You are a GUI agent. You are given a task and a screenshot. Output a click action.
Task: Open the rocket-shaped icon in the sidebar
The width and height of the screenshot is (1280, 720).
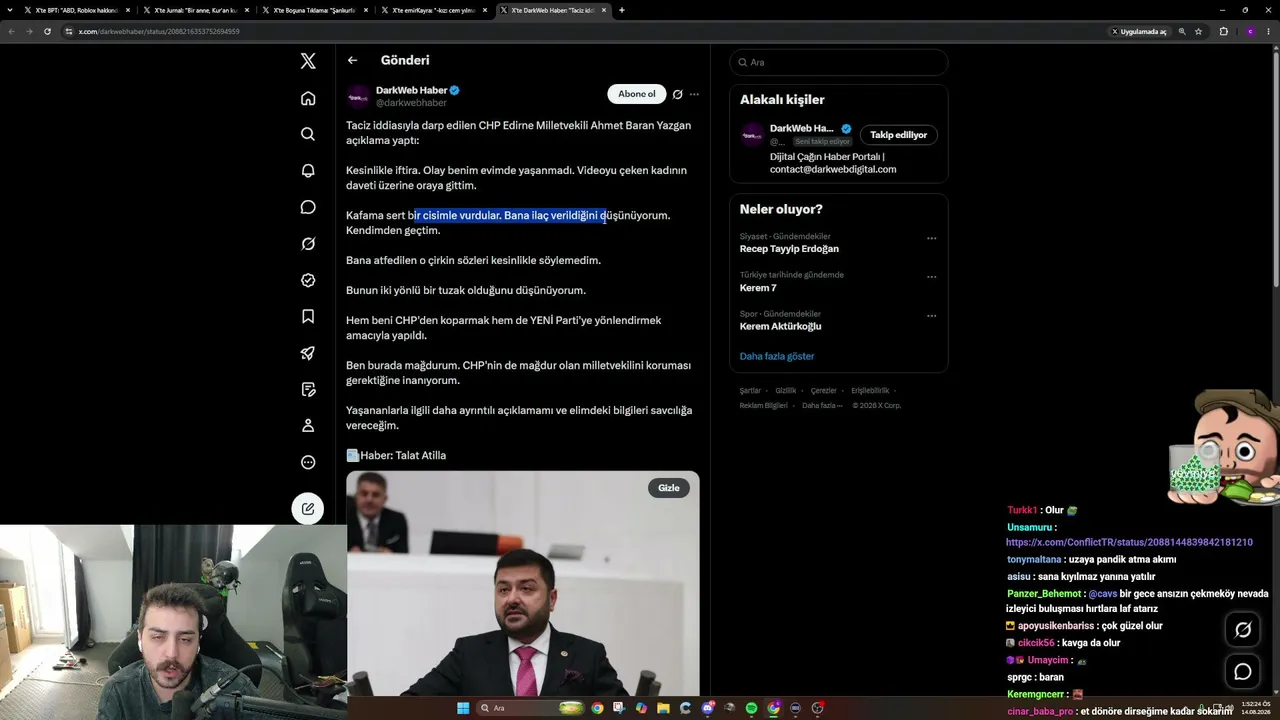click(308, 353)
